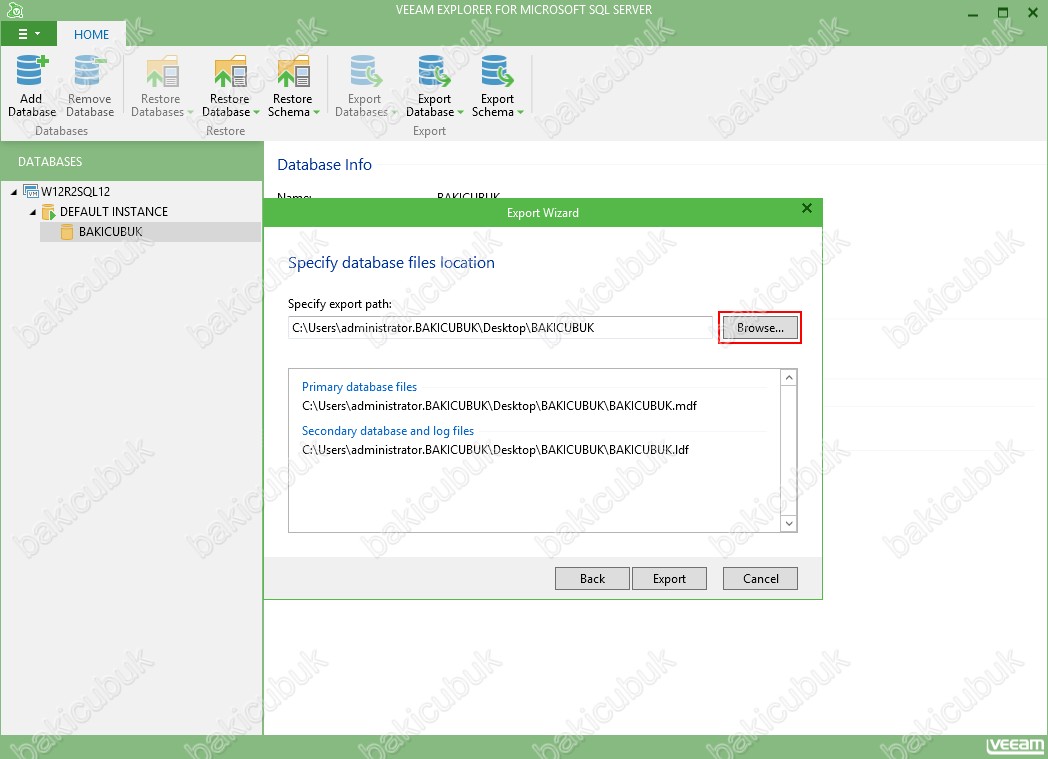Click the Export Database ribbon icon

coord(434,71)
